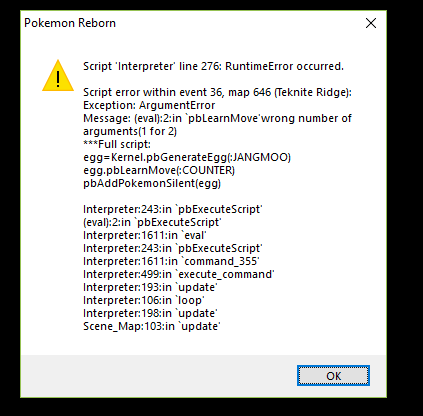The width and height of the screenshot is (423, 416).
Task: Click the "egg.pbLearnMove(:COUNTER)" line
Action: click(x=159, y=170)
